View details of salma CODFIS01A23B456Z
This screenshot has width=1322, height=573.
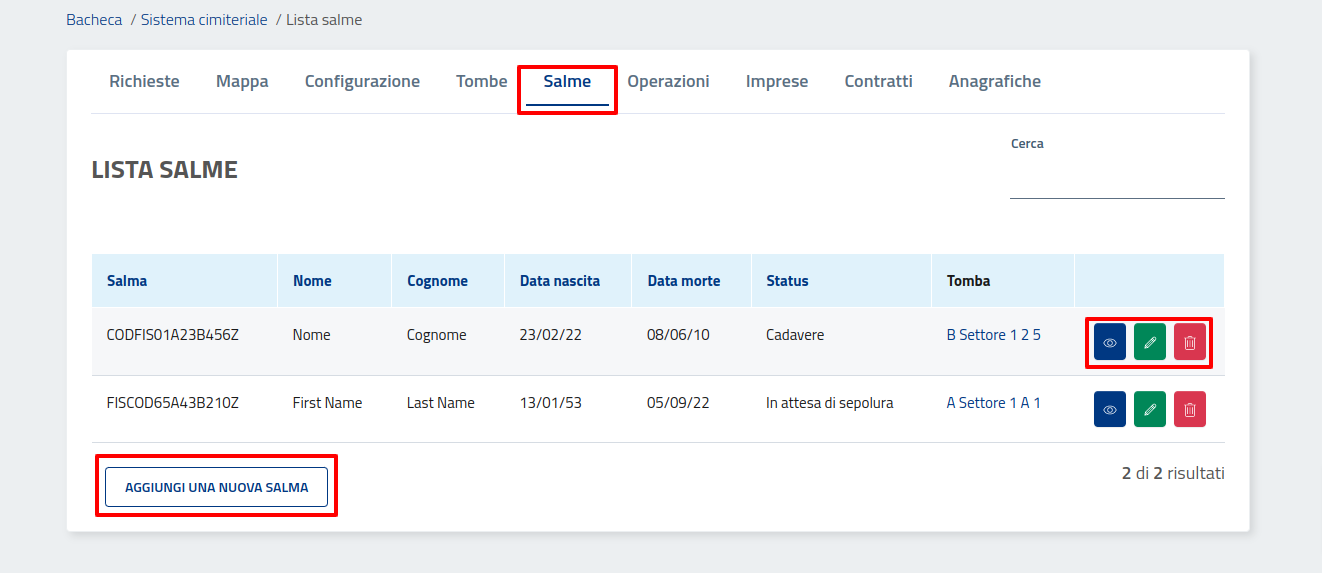pyautogui.click(x=1109, y=342)
